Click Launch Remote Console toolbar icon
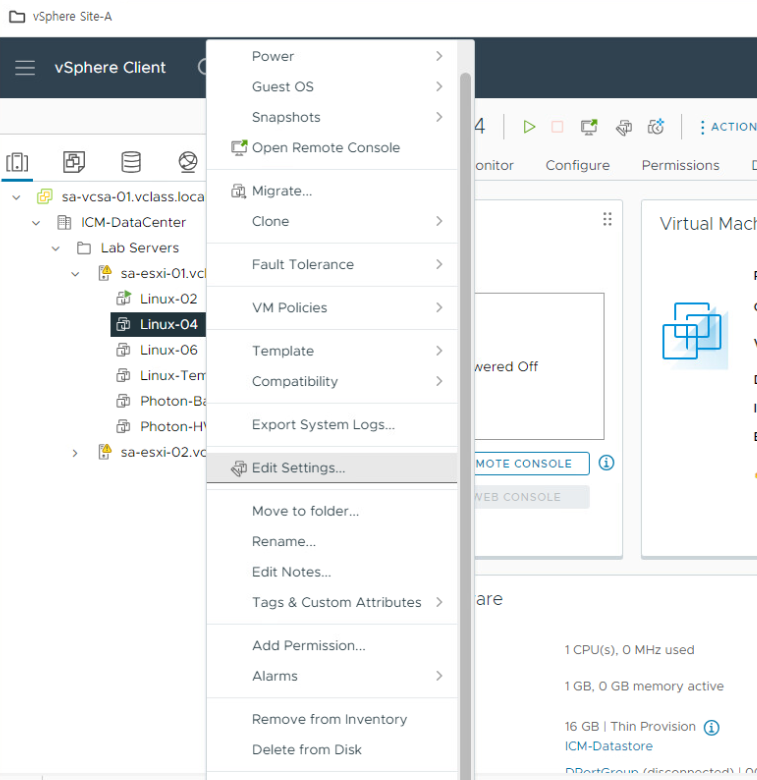Image resolution: width=757 pixels, height=780 pixels. [589, 127]
